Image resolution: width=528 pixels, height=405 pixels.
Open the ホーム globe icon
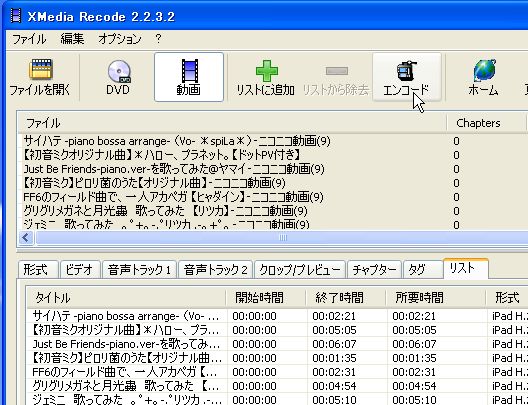pyautogui.click(x=484, y=77)
